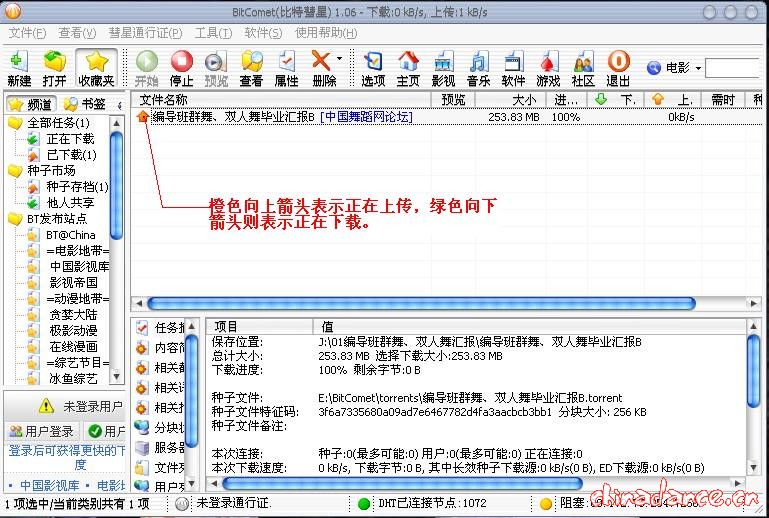Click the details pane vertical scrollbar
Image resolution: width=769 pixels, height=518 pixels.
tap(754, 370)
